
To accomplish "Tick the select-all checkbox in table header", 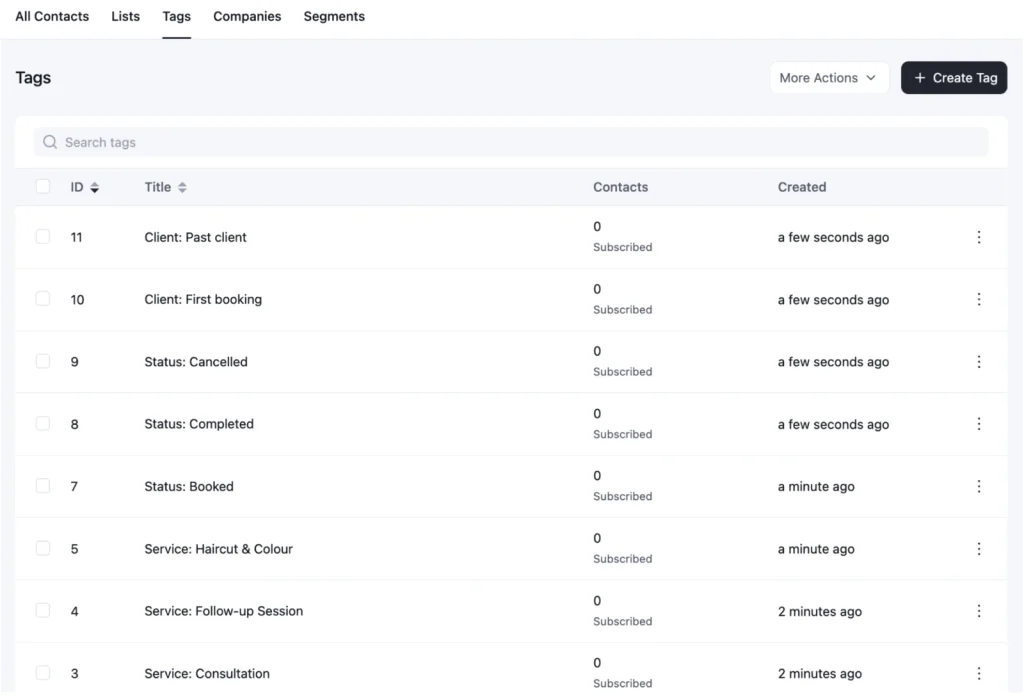I will point(43,187).
